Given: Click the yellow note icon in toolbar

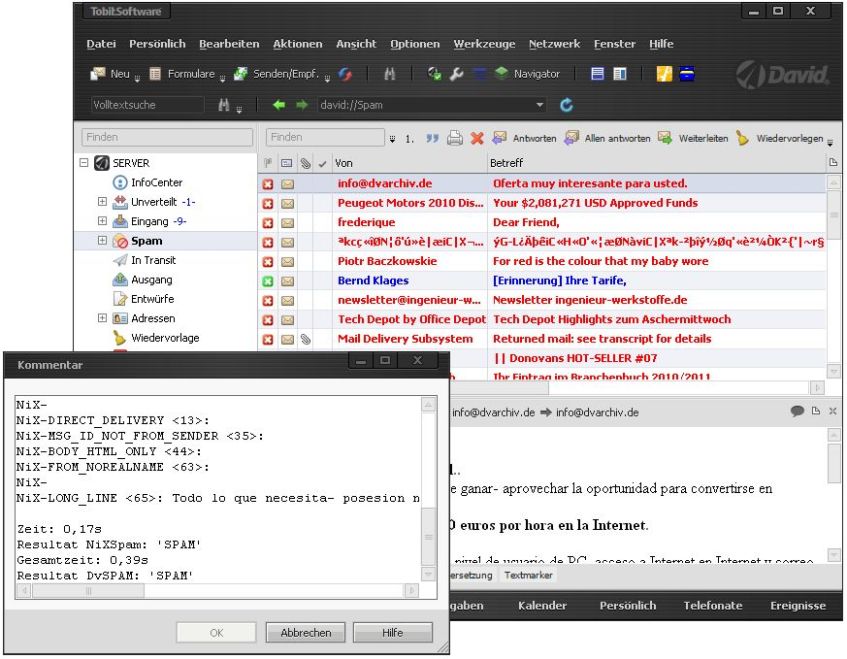Looking at the screenshot, I should [664, 74].
